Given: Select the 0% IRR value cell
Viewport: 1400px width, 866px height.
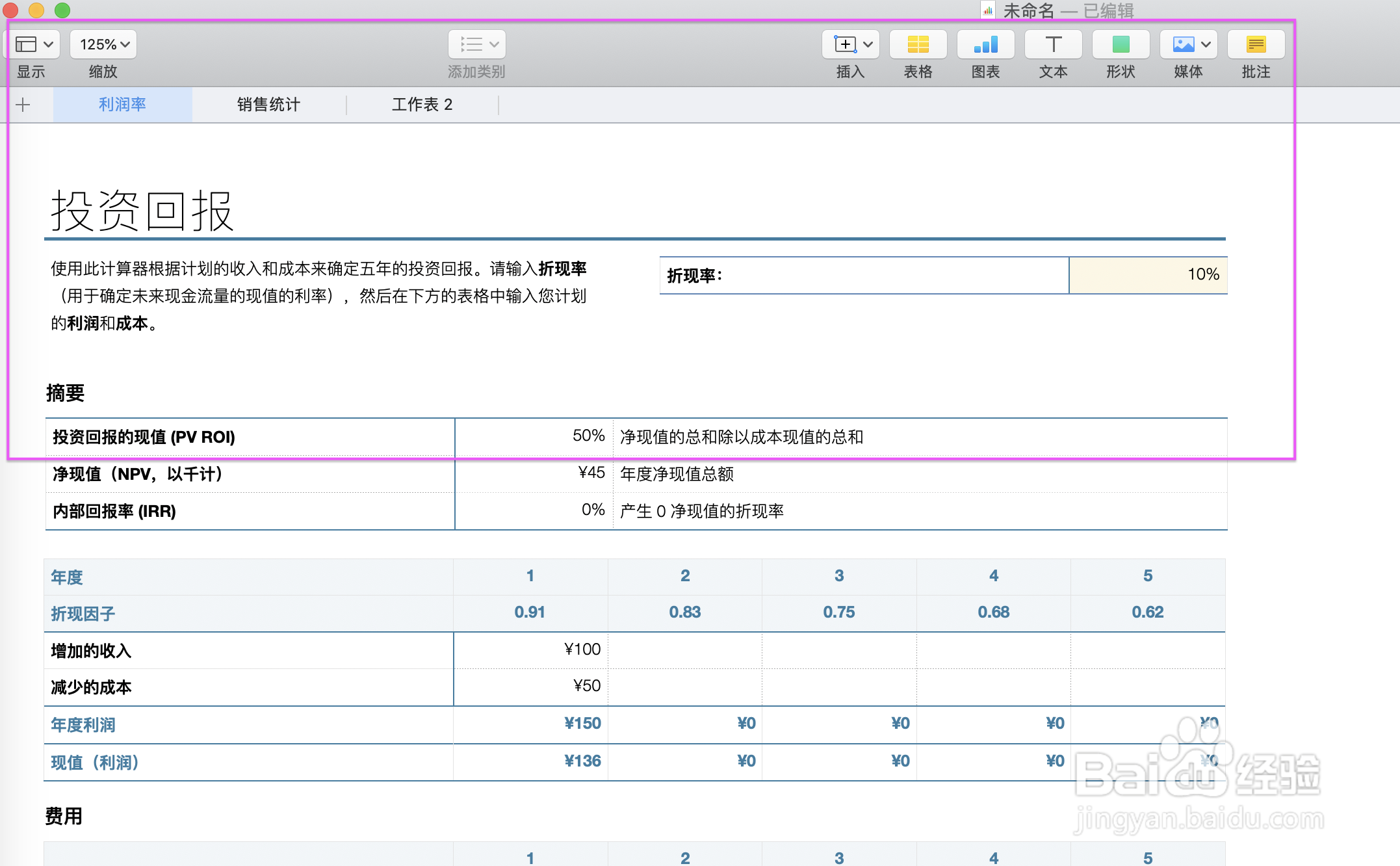Looking at the screenshot, I should pyautogui.click(x=534, y=510).
